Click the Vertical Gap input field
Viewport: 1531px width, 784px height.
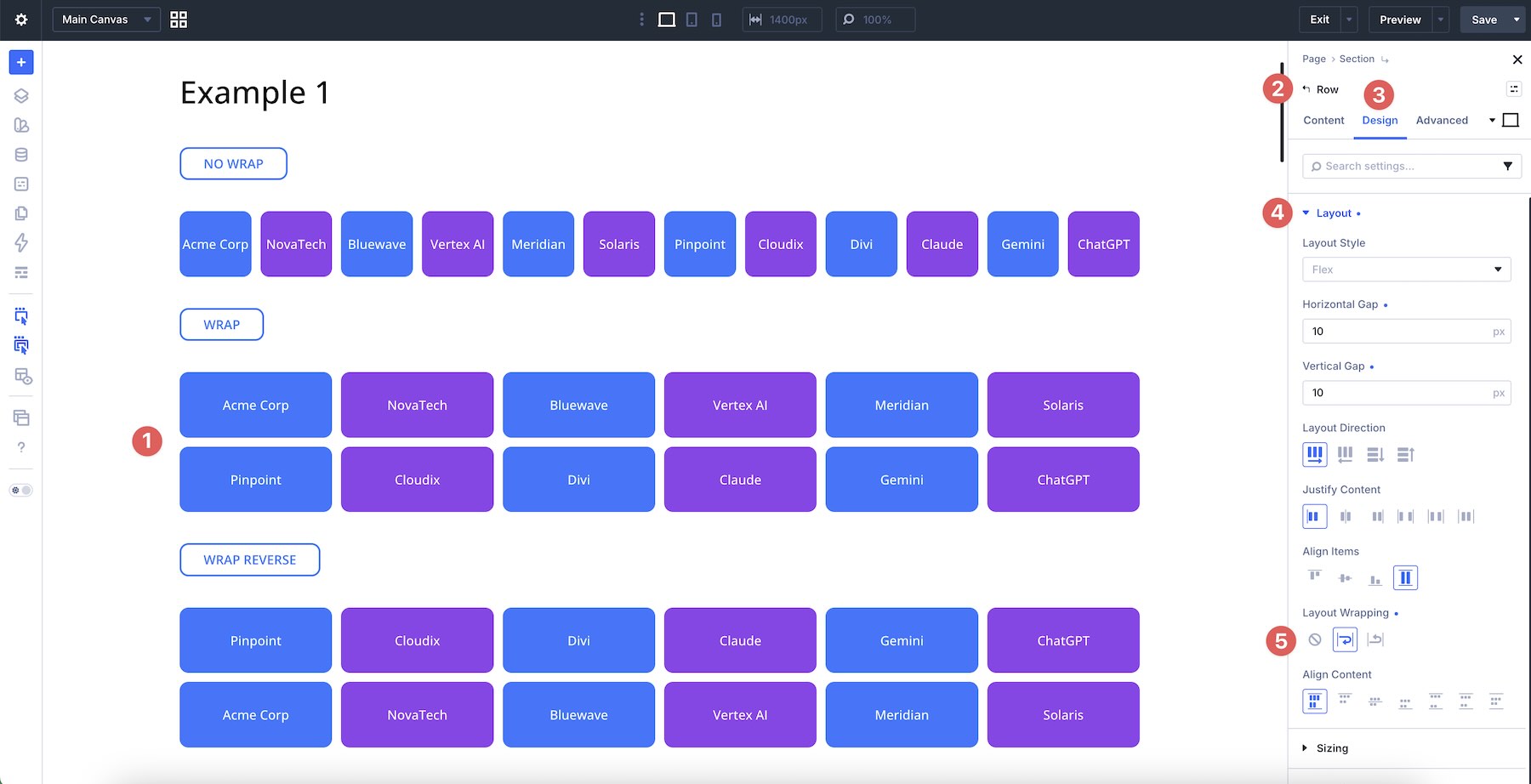[x=1406, y=393]
